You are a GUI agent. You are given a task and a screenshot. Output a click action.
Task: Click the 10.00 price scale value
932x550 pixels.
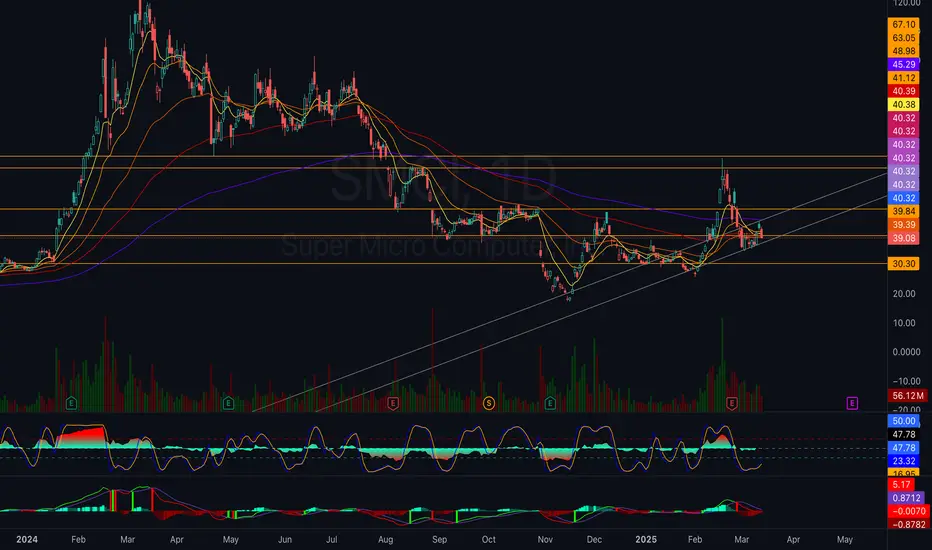(x=903, y=323)
